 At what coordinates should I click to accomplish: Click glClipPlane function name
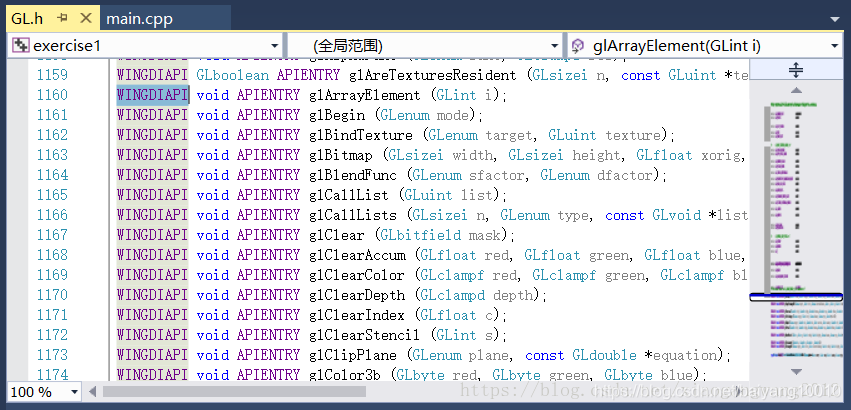353,355
